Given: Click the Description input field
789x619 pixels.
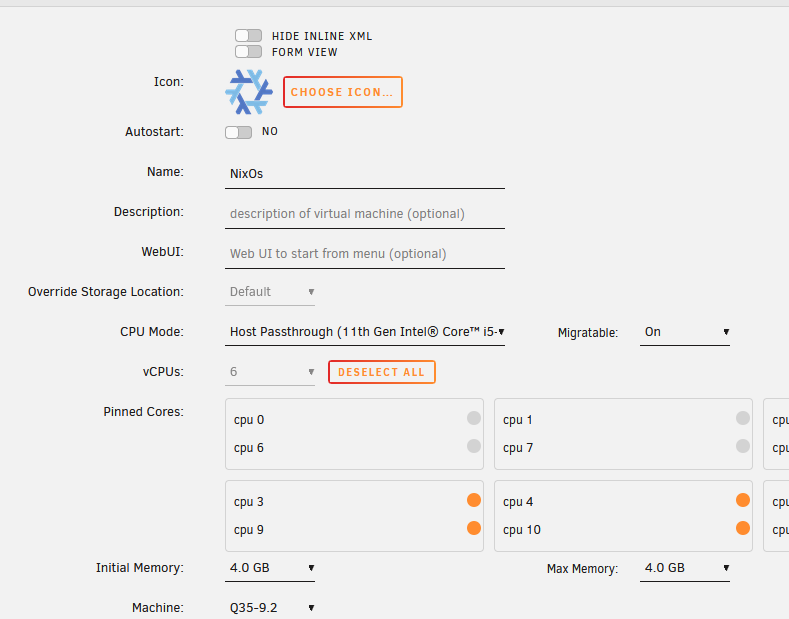Looking at the screenshot, I should pos(365,214).
